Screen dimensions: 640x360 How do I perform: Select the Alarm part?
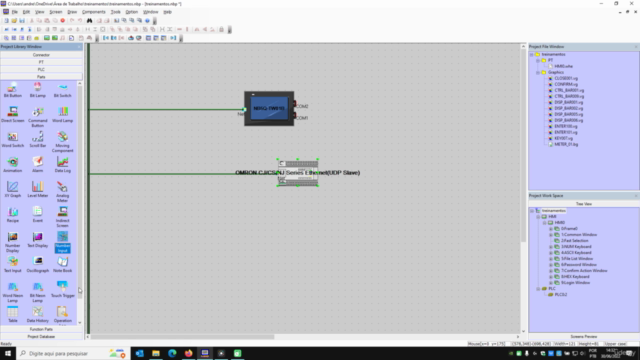point(38,165)
